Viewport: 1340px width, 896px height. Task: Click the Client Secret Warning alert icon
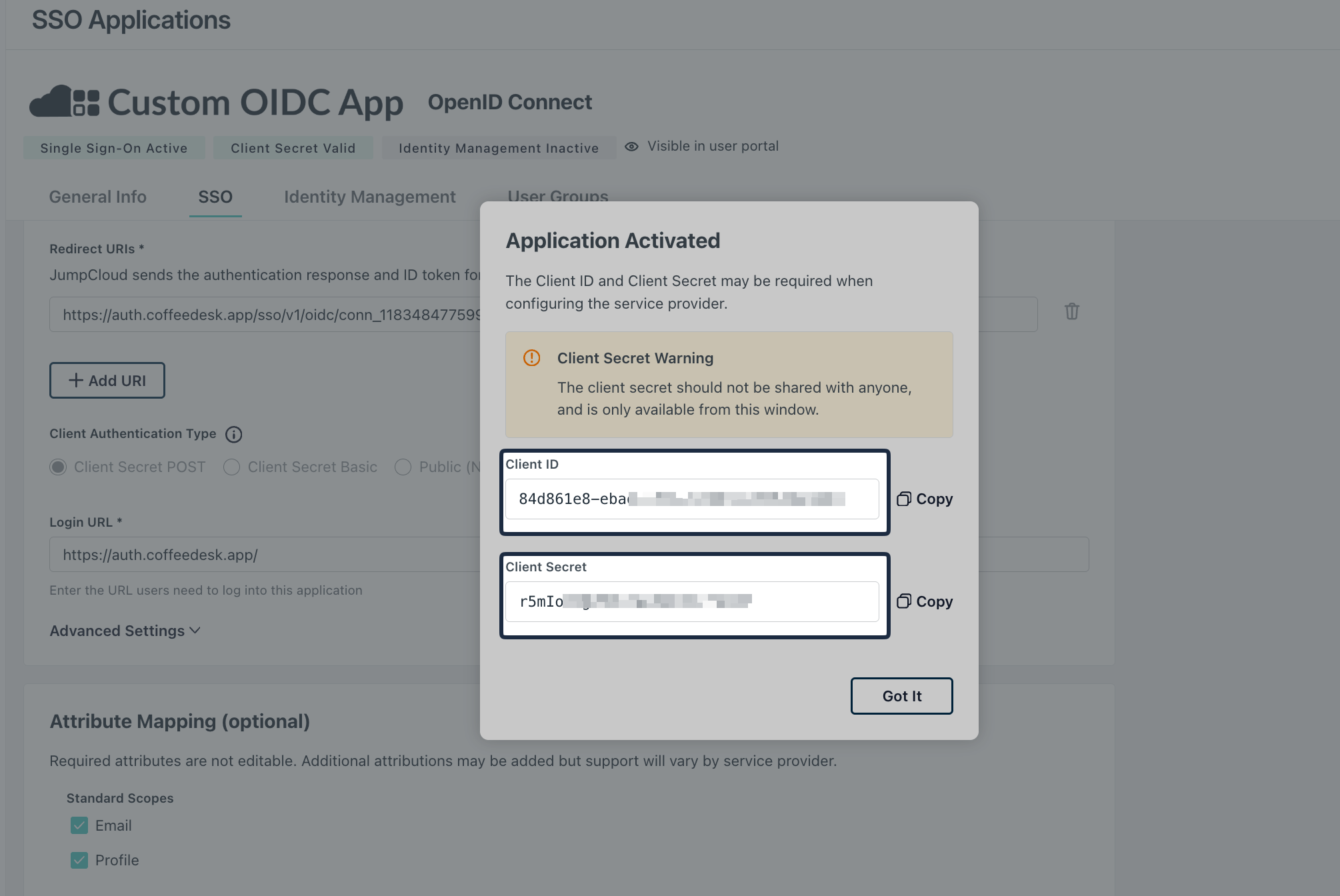531,358
